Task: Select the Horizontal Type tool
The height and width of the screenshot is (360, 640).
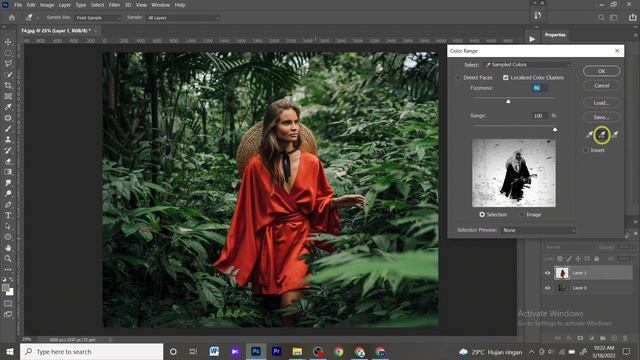Action: [8, 215]
